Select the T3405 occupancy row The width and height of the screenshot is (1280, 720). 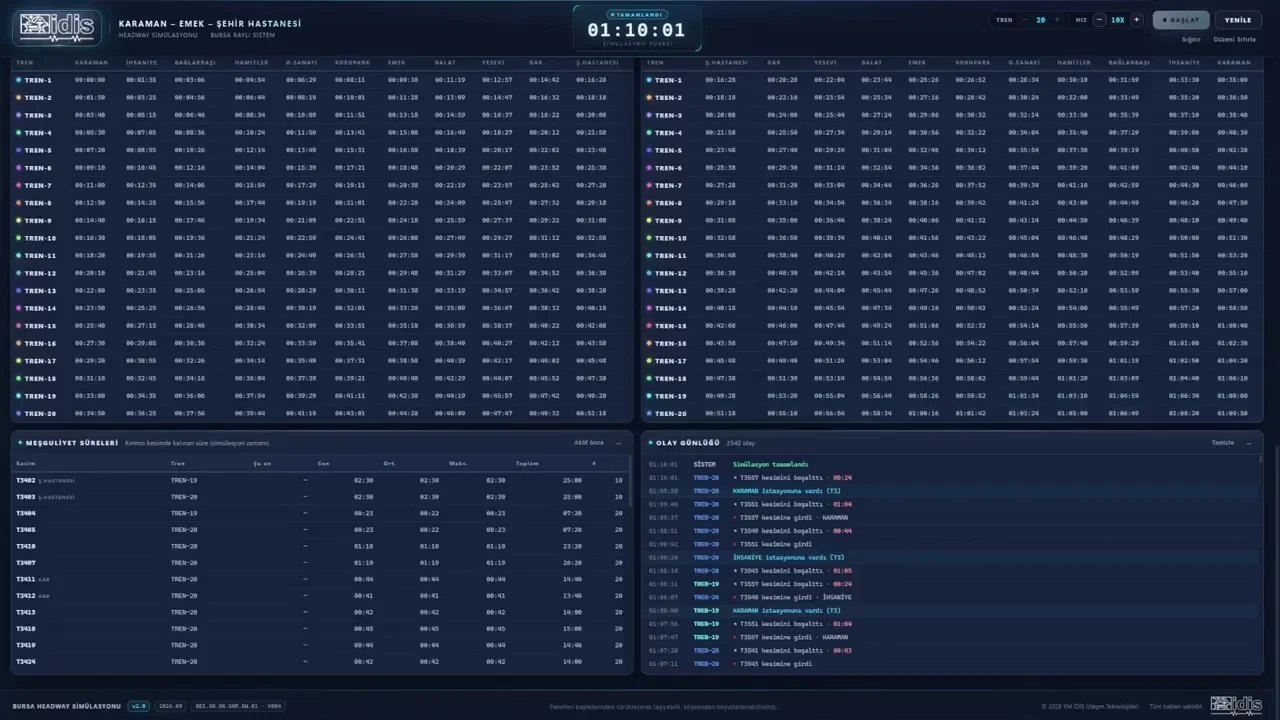(x=320, y=530)
